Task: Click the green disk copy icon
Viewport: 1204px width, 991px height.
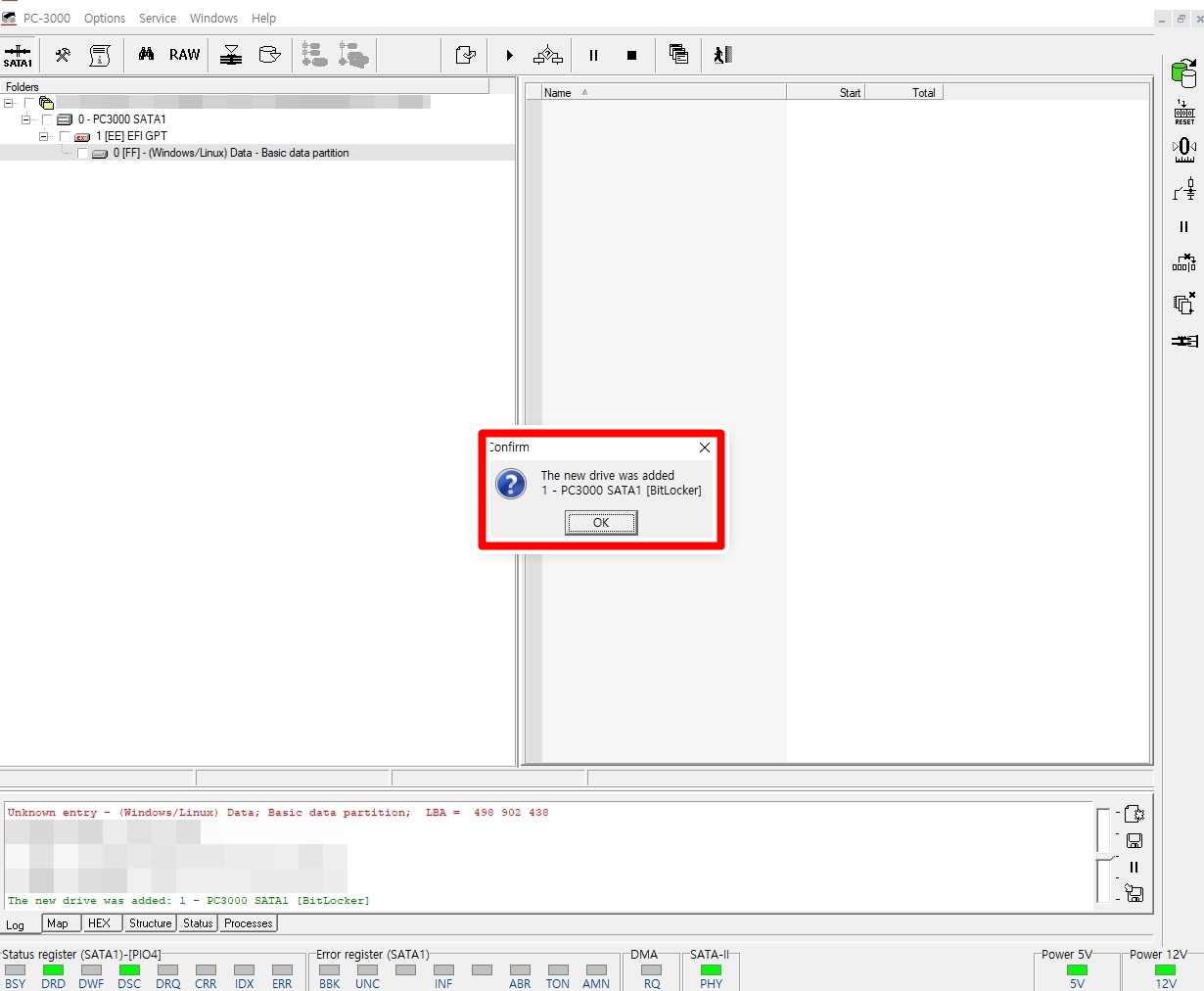Action: pos(1184,72)
